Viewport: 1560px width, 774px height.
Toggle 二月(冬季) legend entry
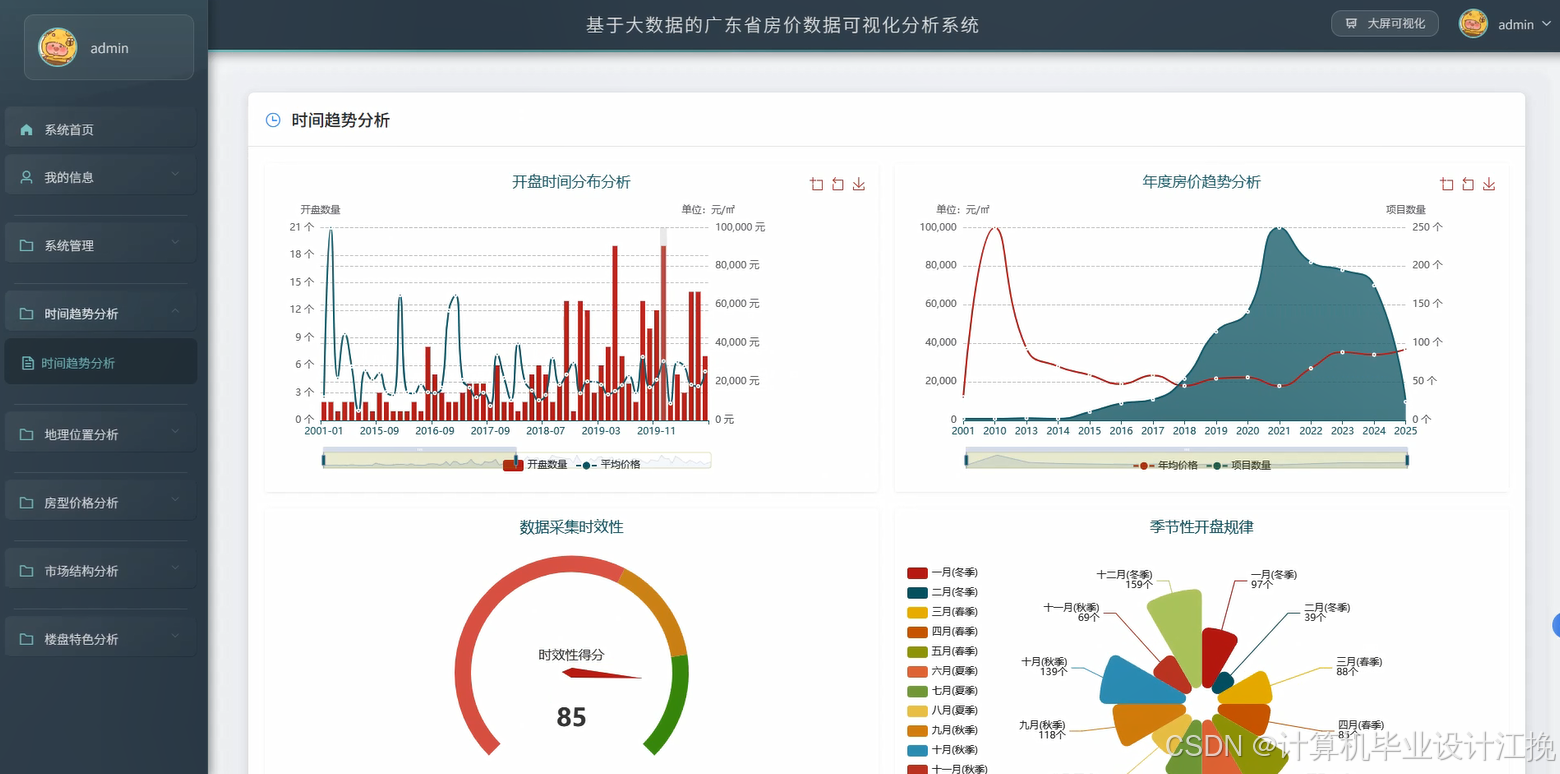click(x=942, y=592)
